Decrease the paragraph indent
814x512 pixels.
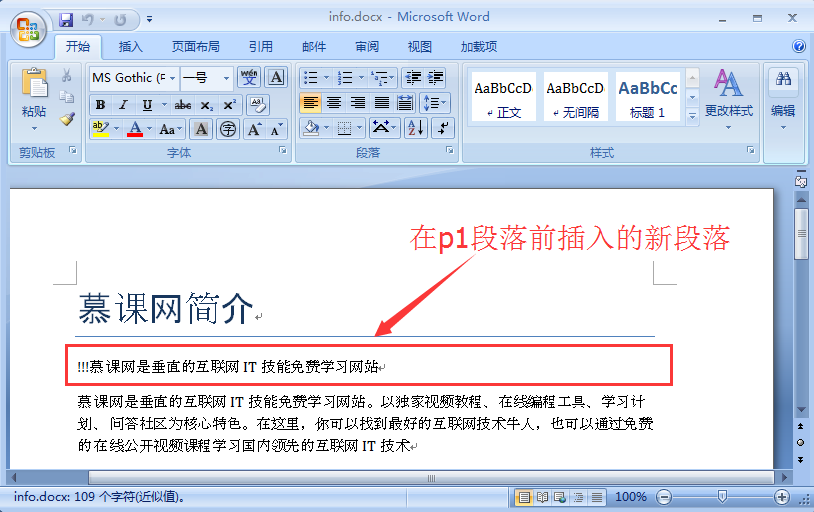pos(413,78)
